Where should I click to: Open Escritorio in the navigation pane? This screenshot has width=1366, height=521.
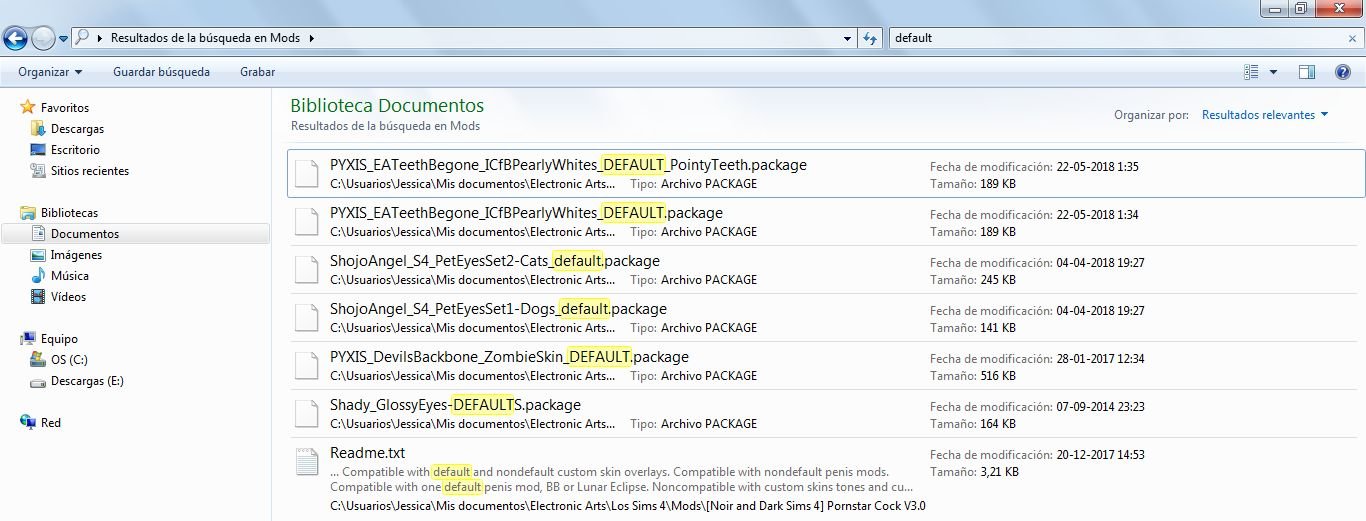pos(75,150)
